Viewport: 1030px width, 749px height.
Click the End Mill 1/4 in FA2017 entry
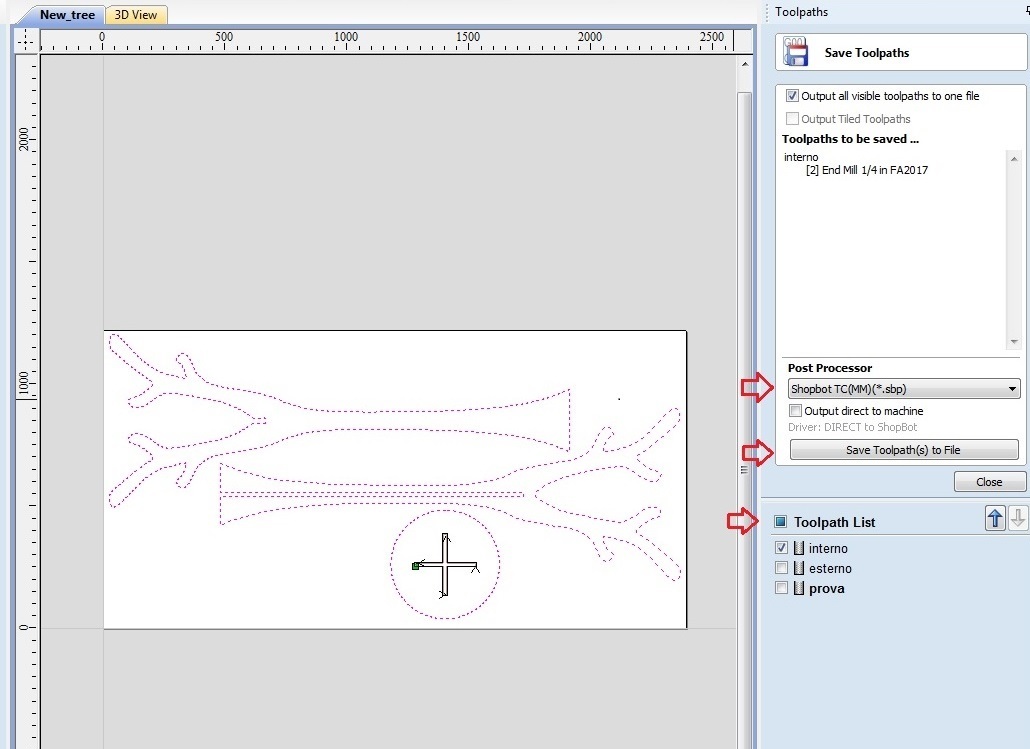tap(866, 170)
